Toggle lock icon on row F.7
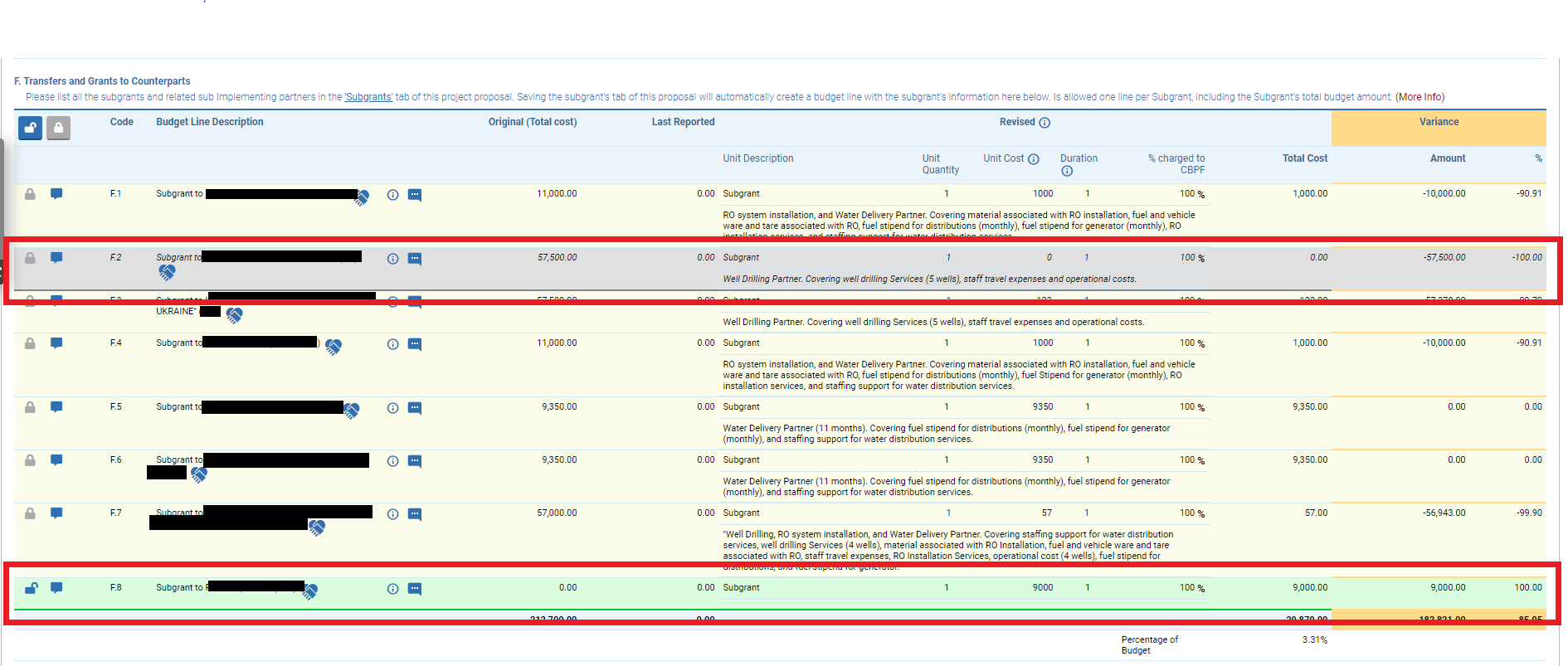This screenshot has width=1568, height=666. [x=30, y=513]
